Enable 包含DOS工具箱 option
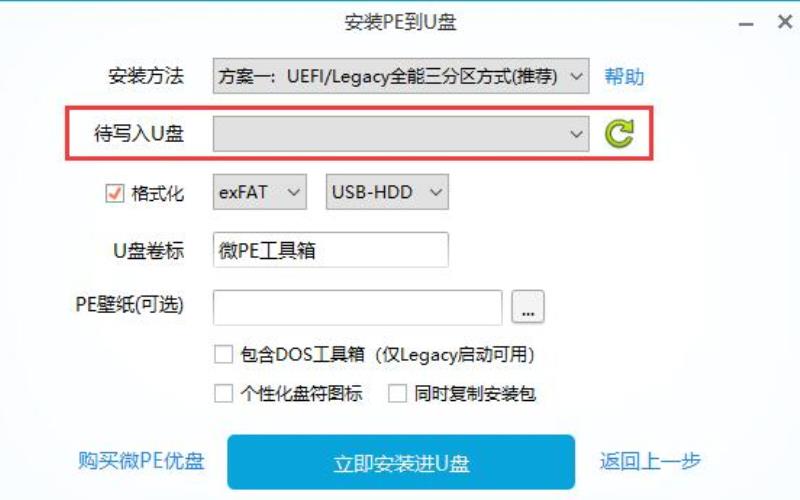The image size is (800, 500). coord(223,354)
